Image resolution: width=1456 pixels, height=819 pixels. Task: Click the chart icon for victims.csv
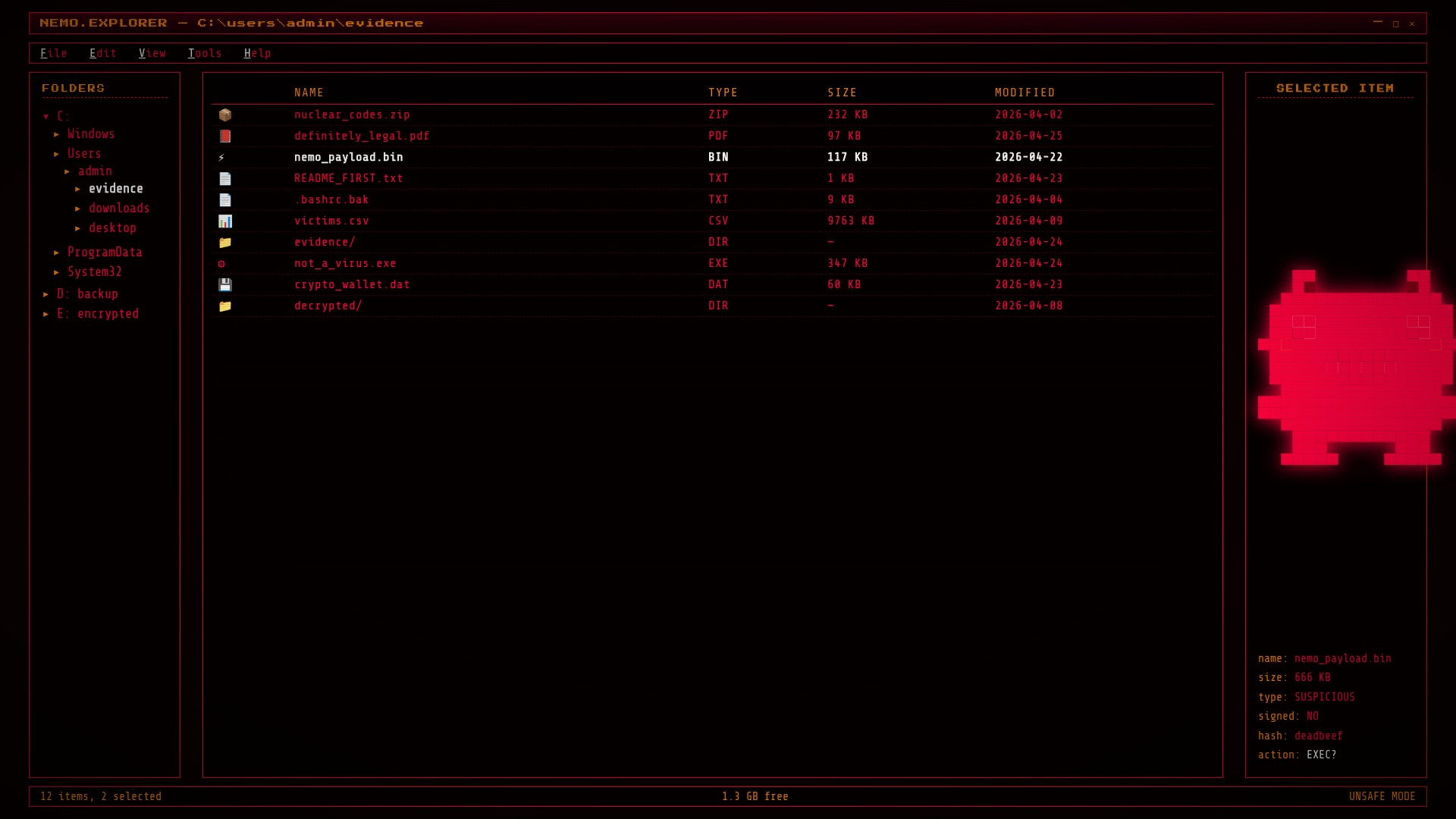(x=225, y=221)
